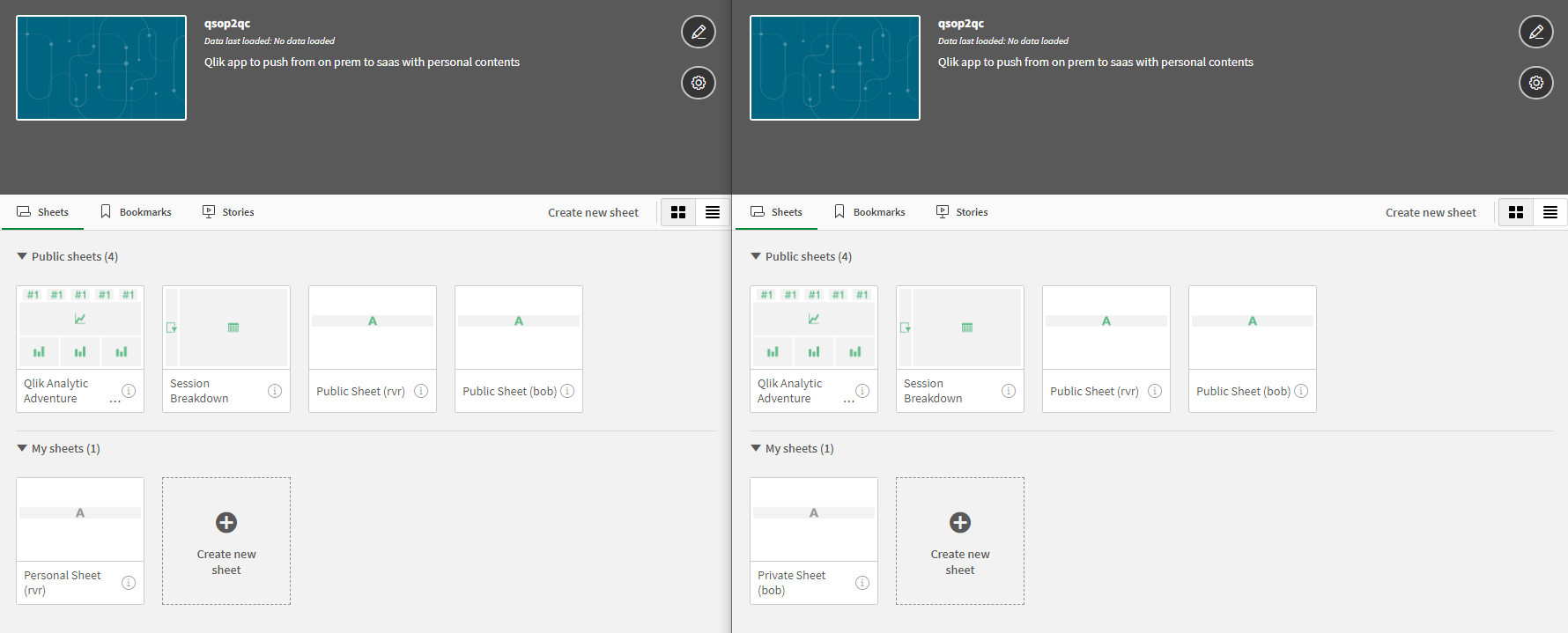Image resolution: width=1568 pixels, height=633 pixels.
Task: Open Public Sheet (rvr) thumbnail, left panel
Action: point(373,328)
